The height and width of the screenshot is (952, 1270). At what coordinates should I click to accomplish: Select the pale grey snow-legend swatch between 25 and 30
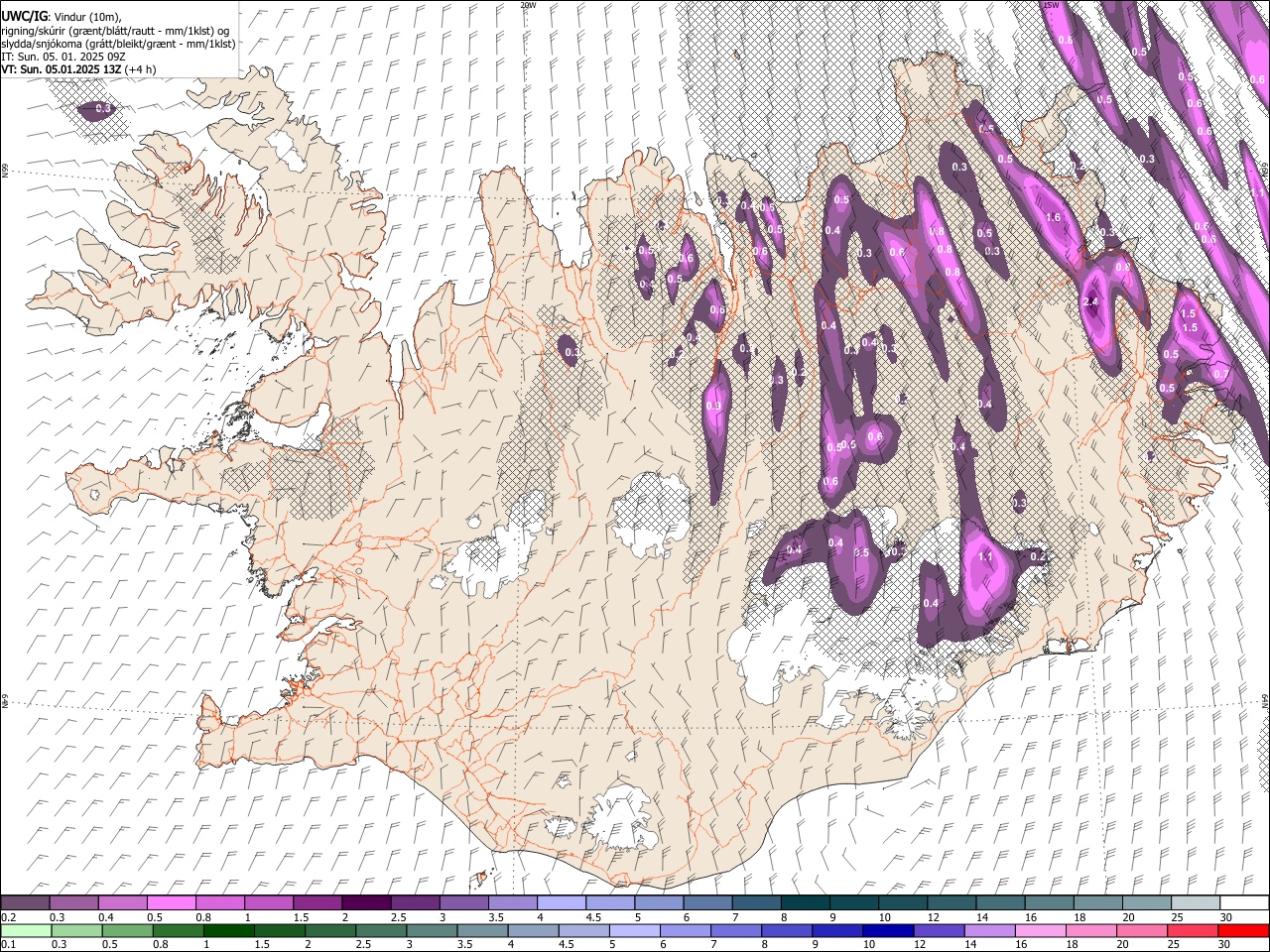coord(1197,903)
